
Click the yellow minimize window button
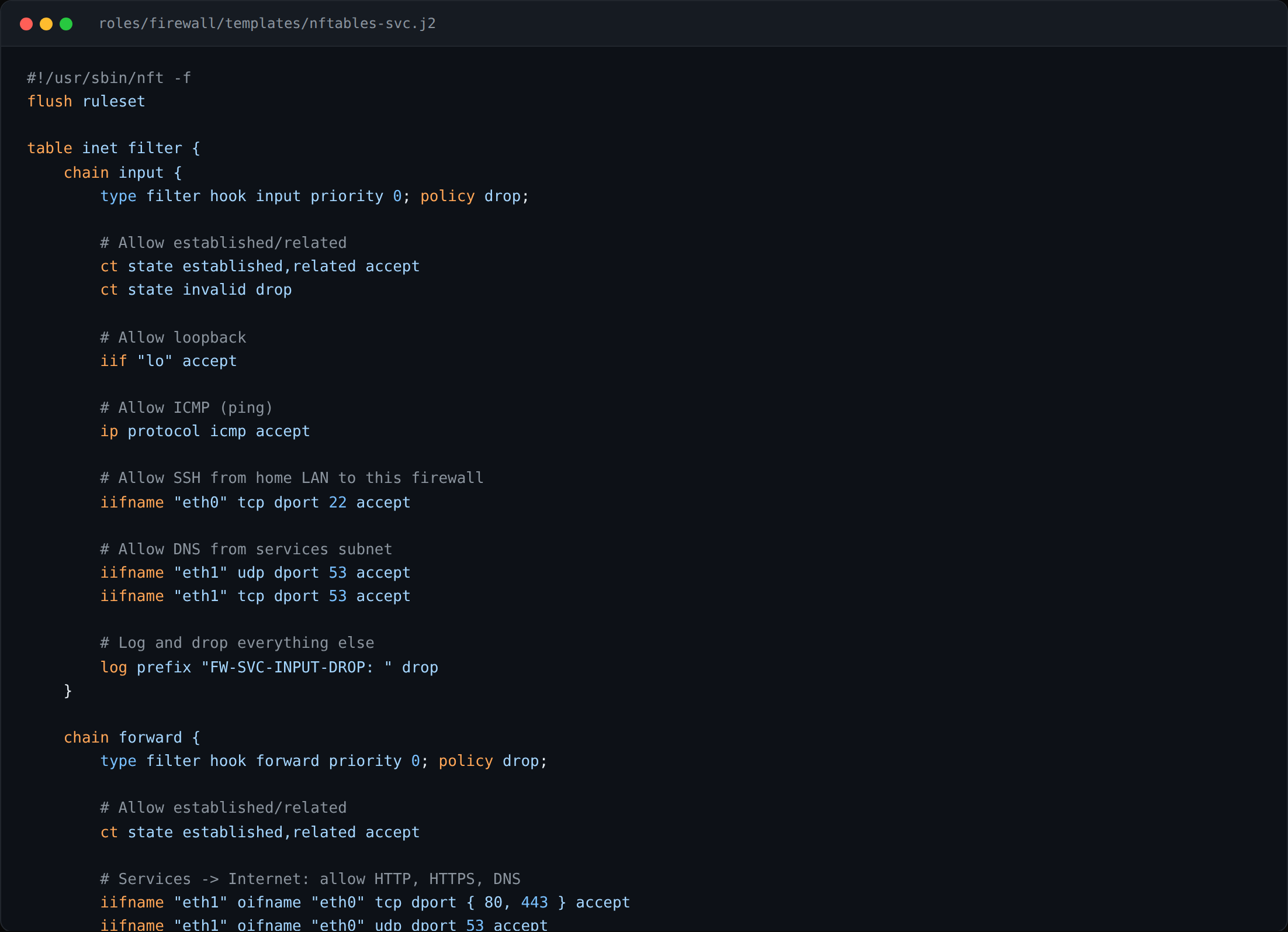click(x=46, y=24)
